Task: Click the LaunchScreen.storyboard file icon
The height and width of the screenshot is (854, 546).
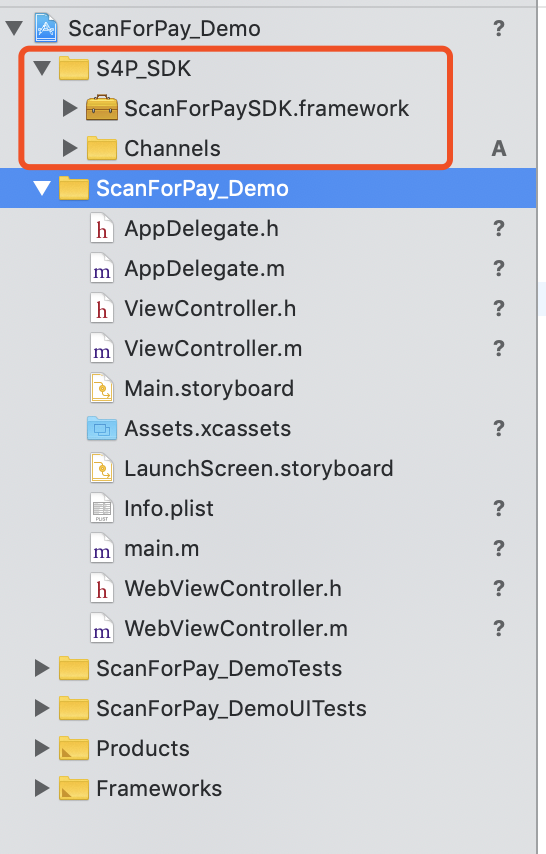Action: click(x=101, y=468)
